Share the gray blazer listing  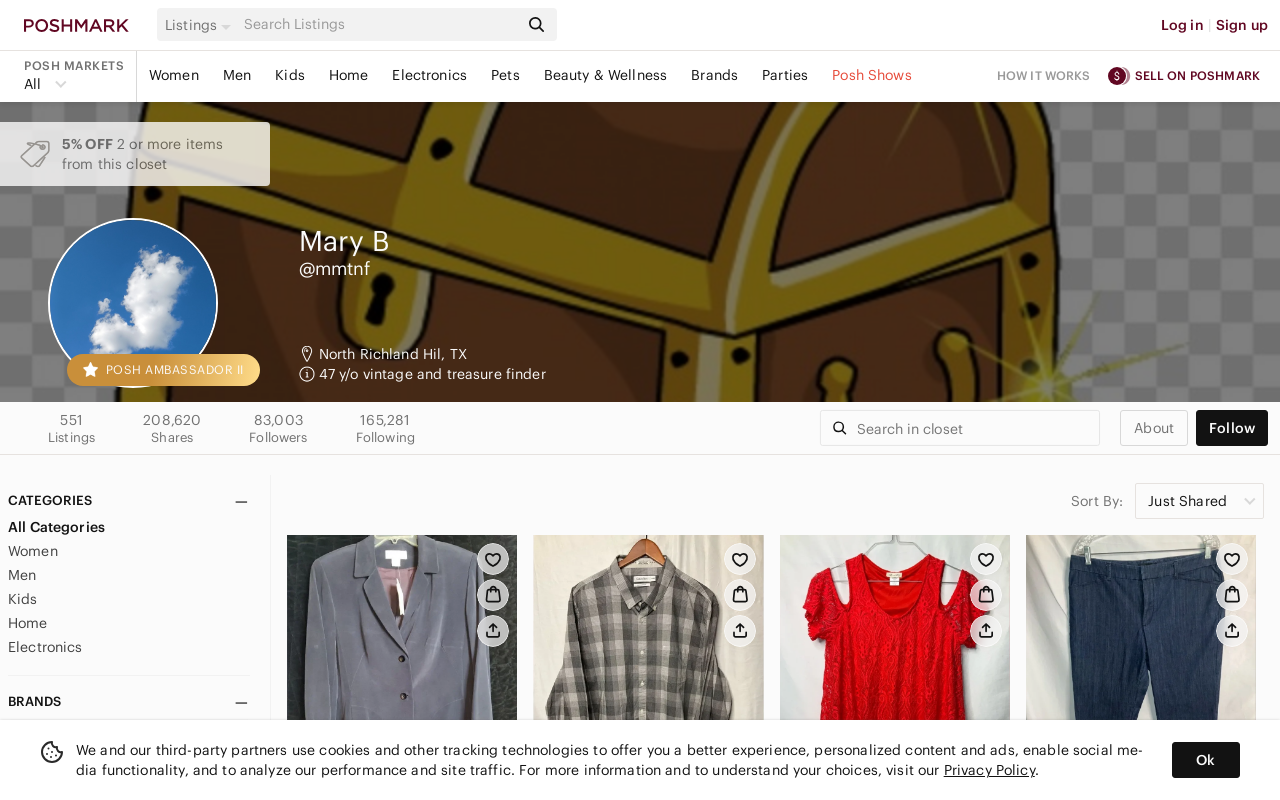point(493,631)
